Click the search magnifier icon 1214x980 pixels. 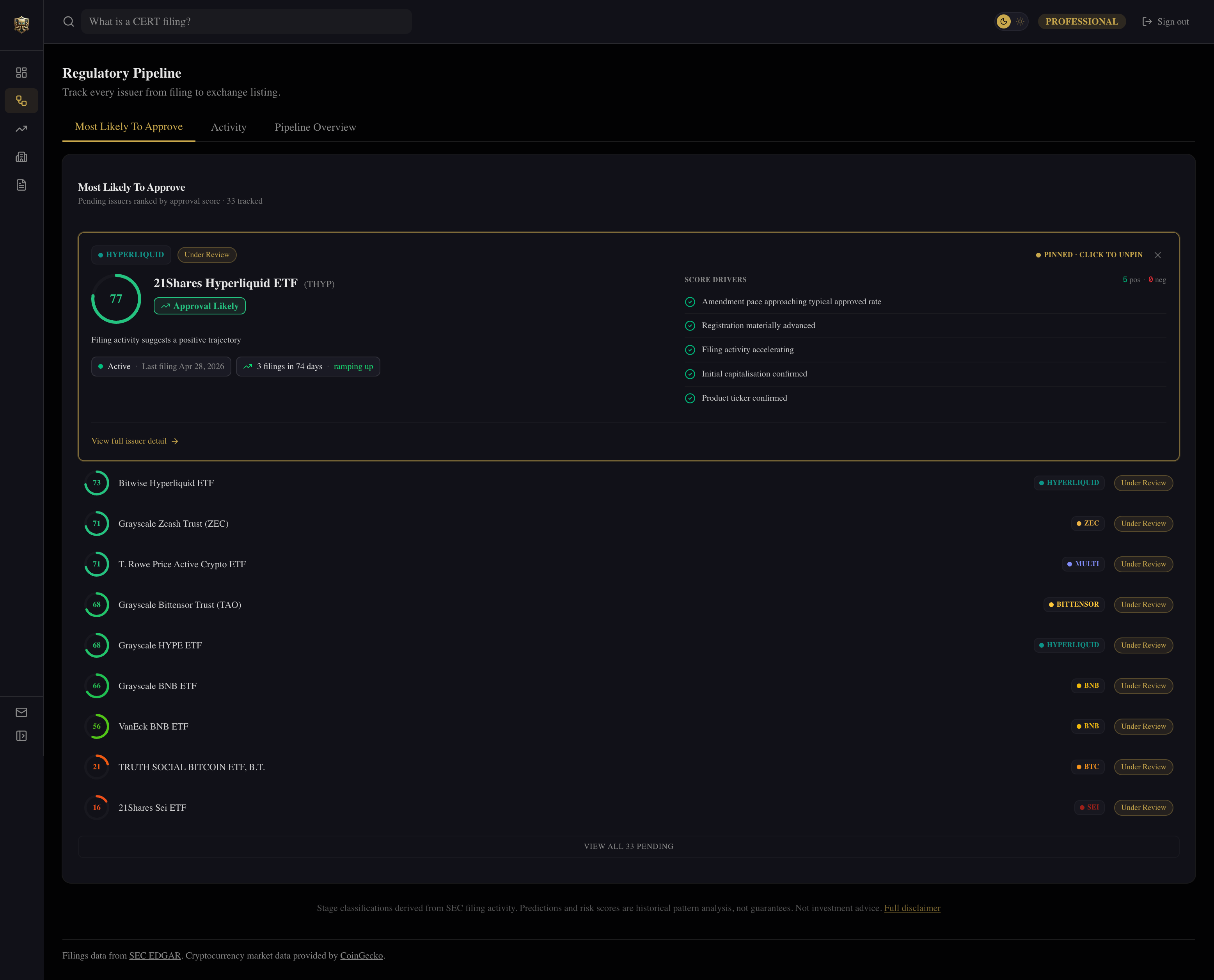click(69, 21)
